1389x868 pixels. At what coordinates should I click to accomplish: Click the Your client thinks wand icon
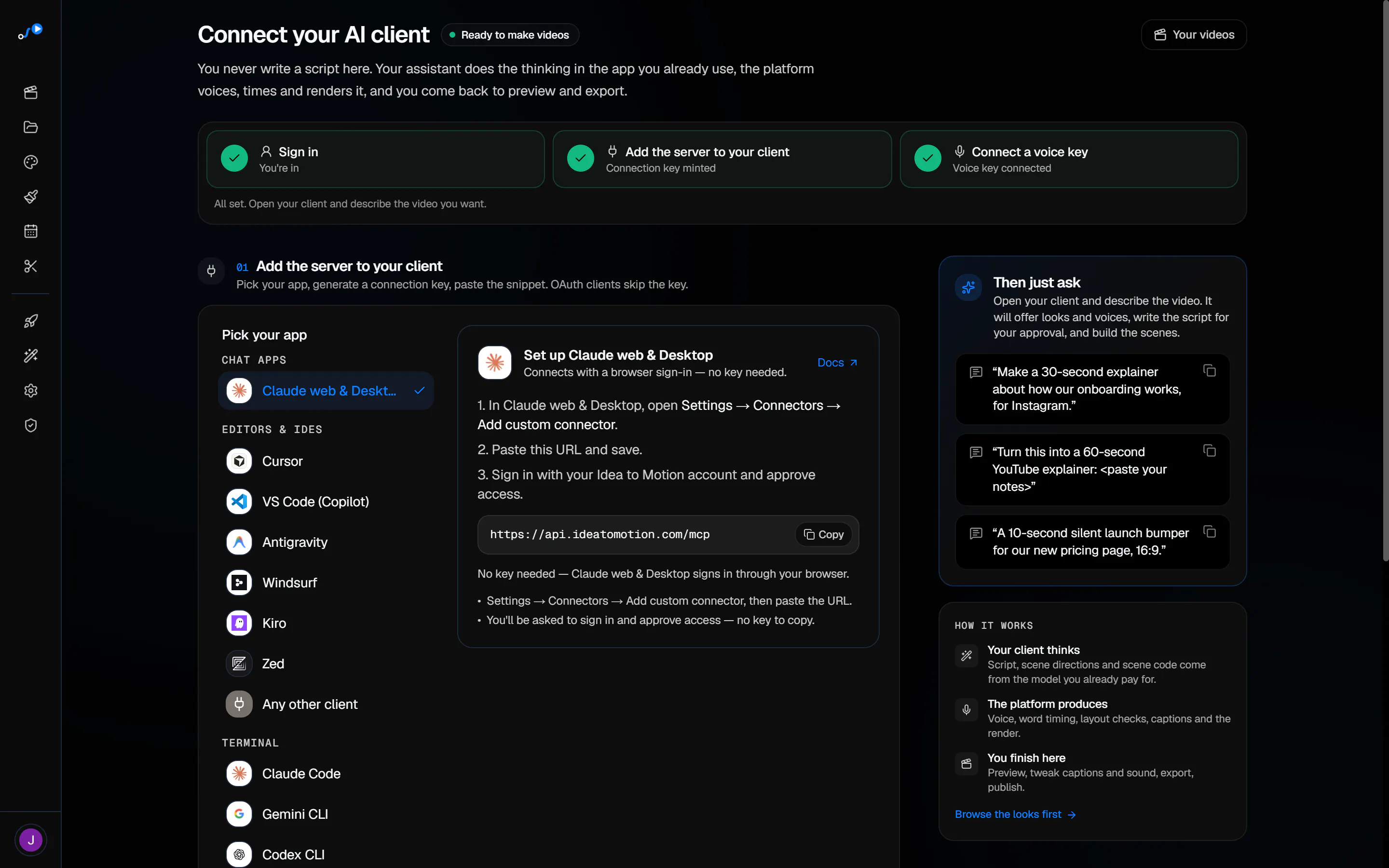coord(967,656)
